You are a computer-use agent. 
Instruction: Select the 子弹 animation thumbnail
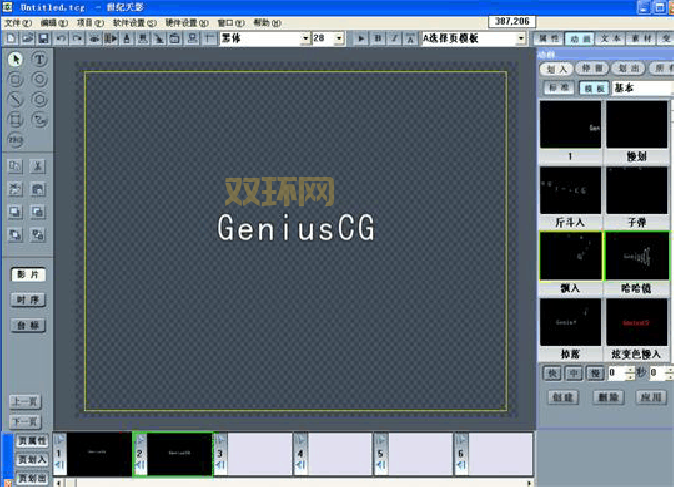pos(637,190)
